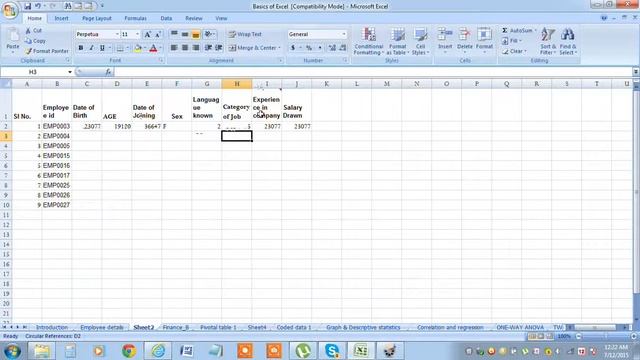Decrease the cell indent
Image resolution: width=640 pixels, height=360 pixels.
coord(208,48)
